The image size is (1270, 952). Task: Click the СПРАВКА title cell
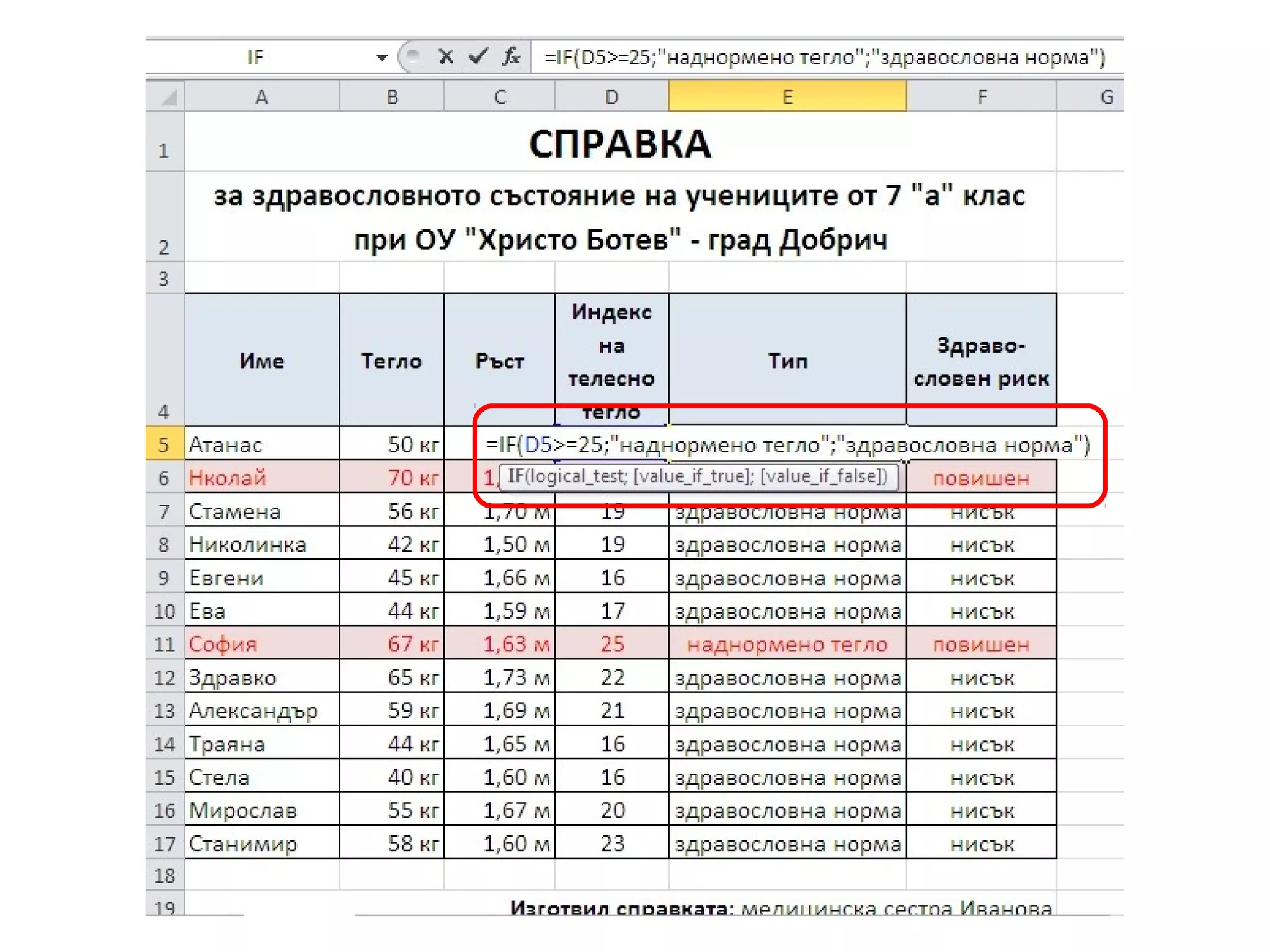coord(619,144)
